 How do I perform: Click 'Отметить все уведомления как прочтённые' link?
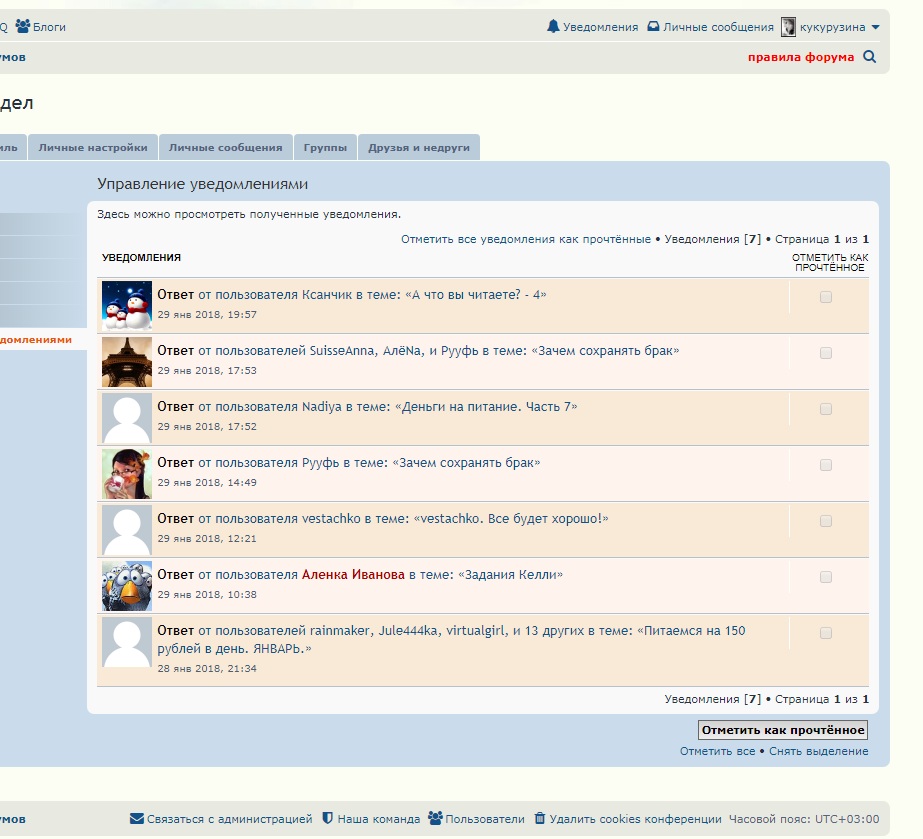click(525, 239)
